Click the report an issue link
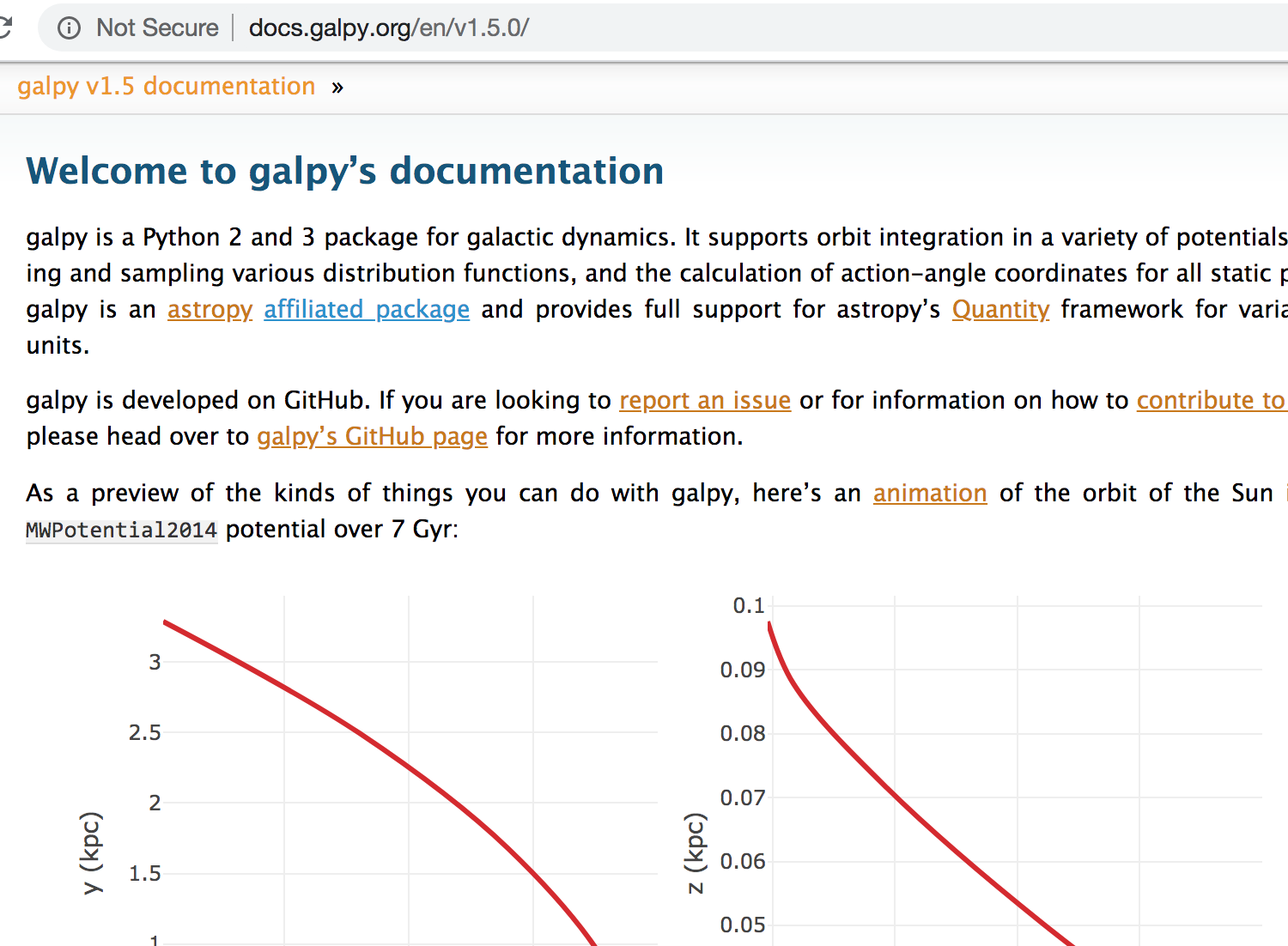Image resolution: width=1288 pixels, height=946 pixels. pyautogui.click(x=705, y=400)
